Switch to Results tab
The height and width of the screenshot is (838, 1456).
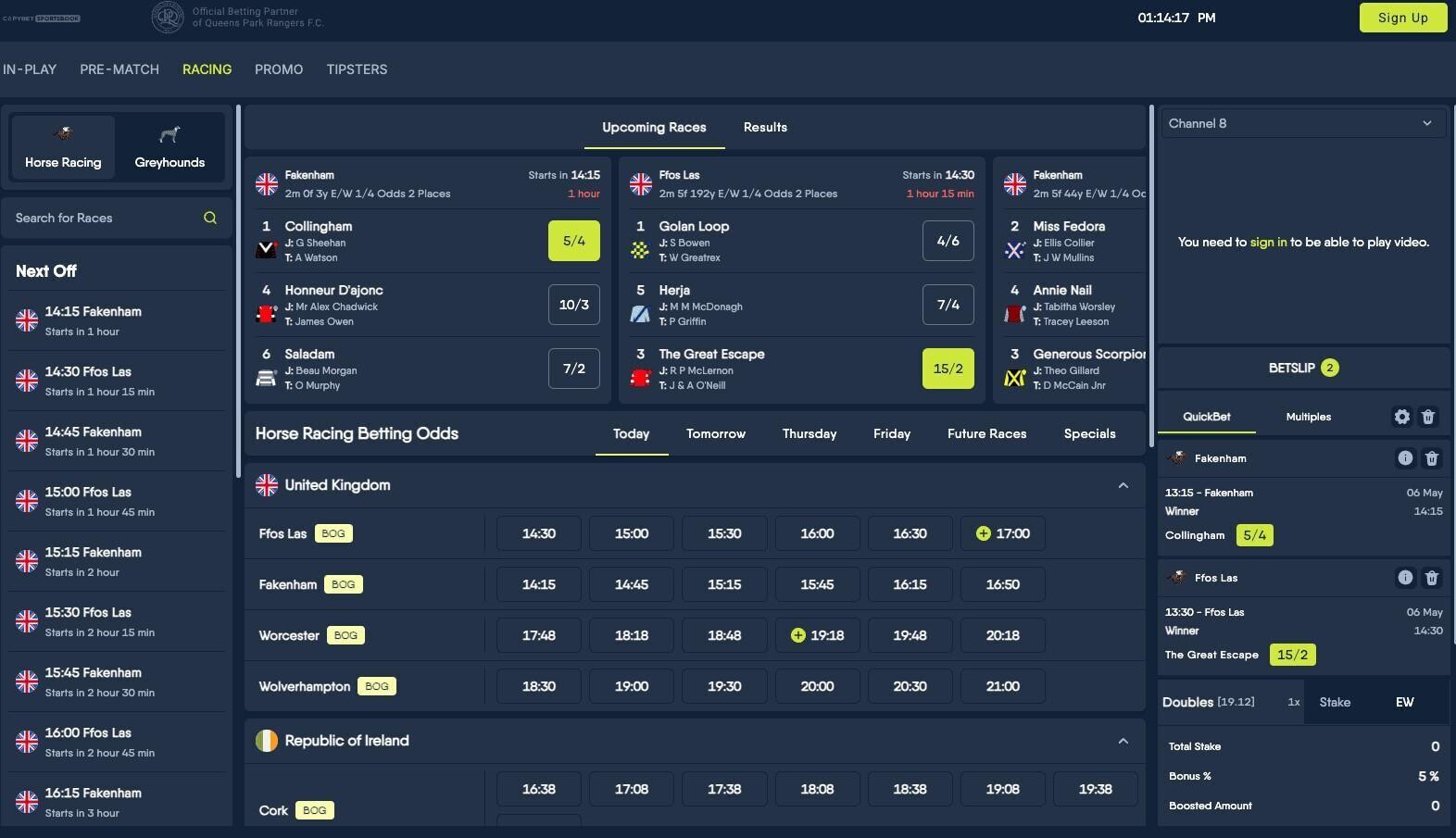click(x=765, y=128)
